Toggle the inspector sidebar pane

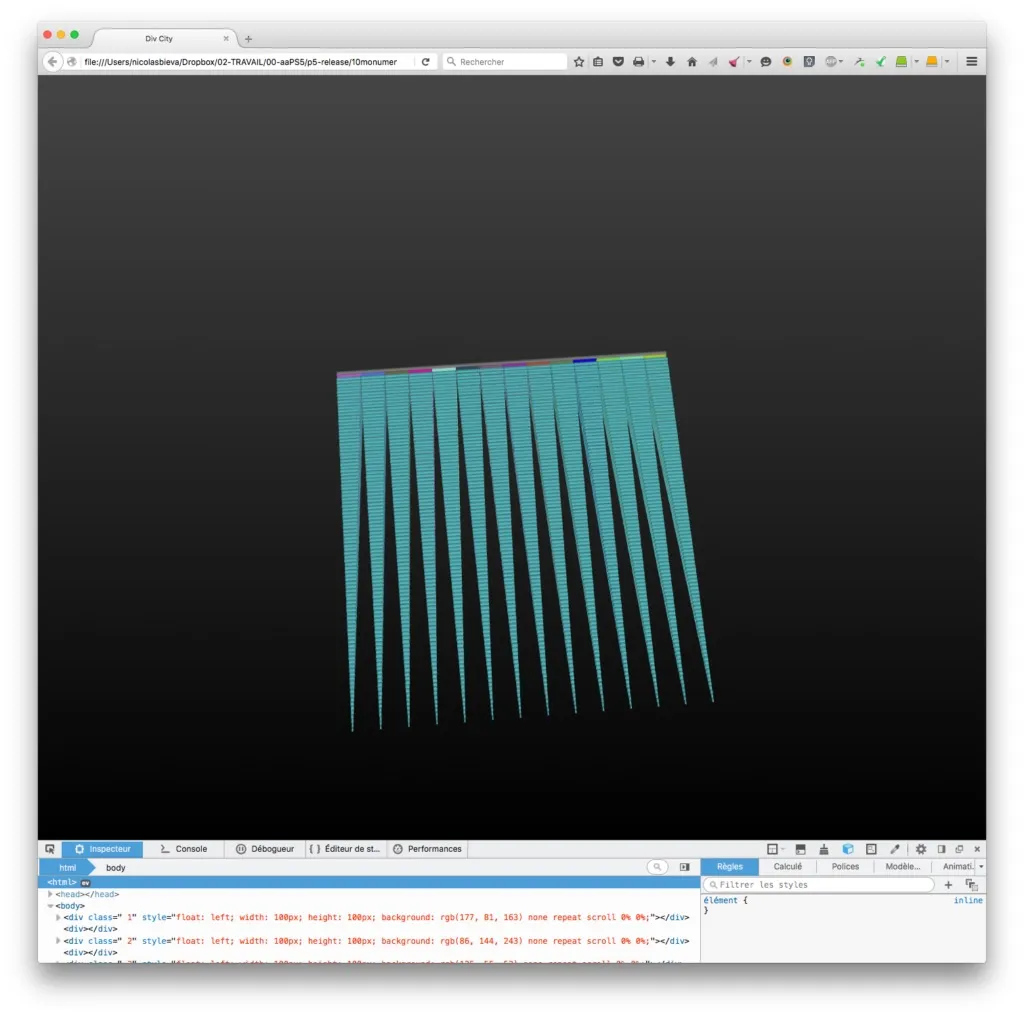684,867
